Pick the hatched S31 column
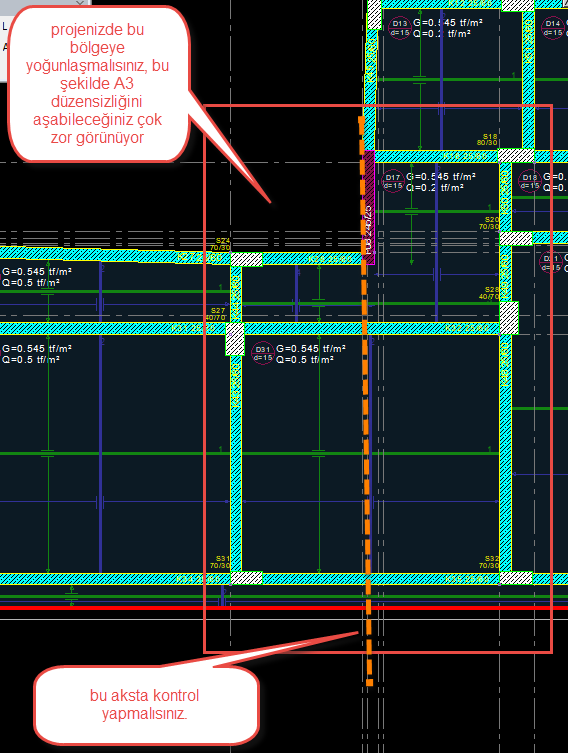Viewport: 568px width, 753px height. click(247, 578)
